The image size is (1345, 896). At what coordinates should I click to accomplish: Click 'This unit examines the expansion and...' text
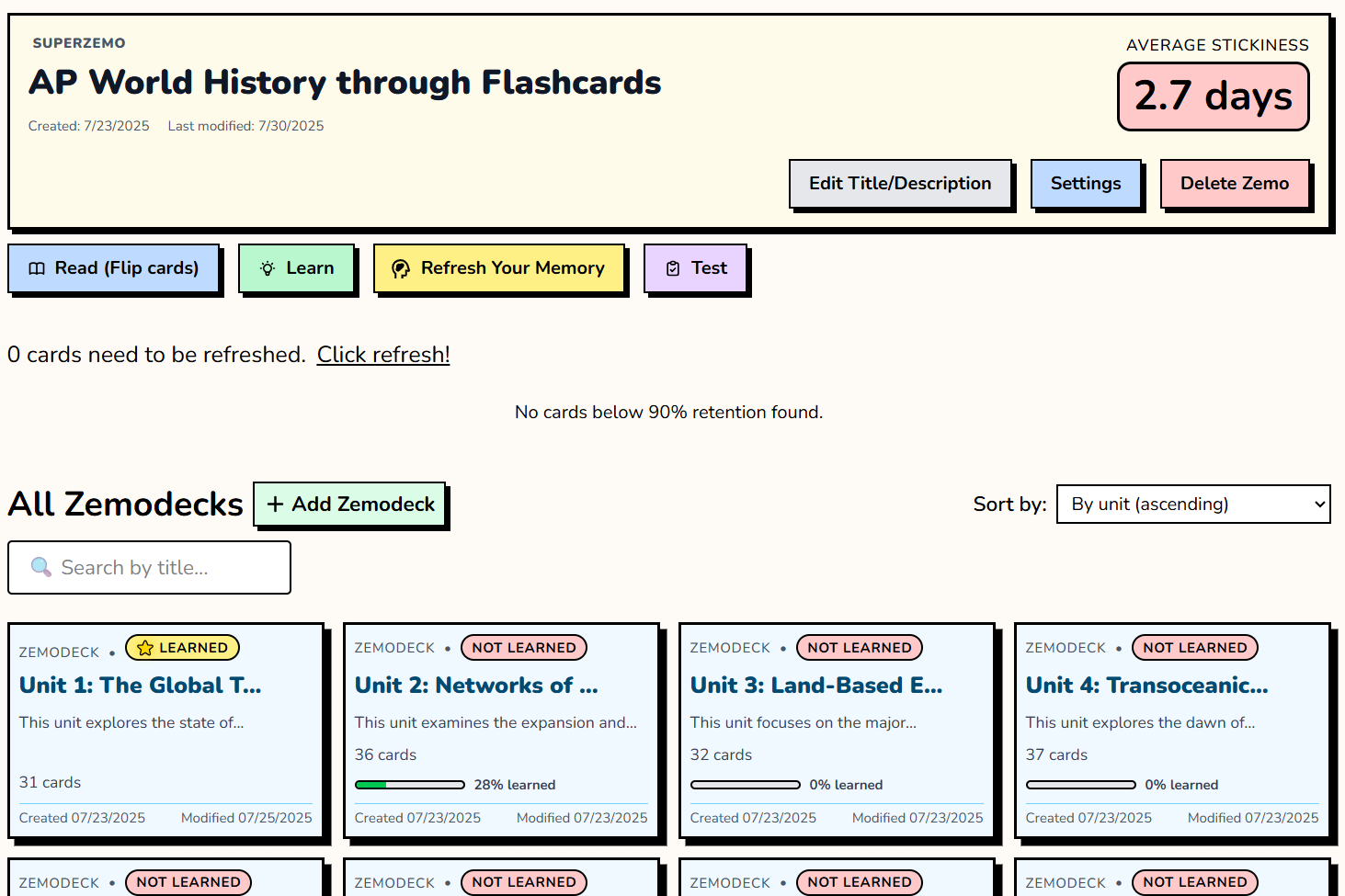point(496,722)
